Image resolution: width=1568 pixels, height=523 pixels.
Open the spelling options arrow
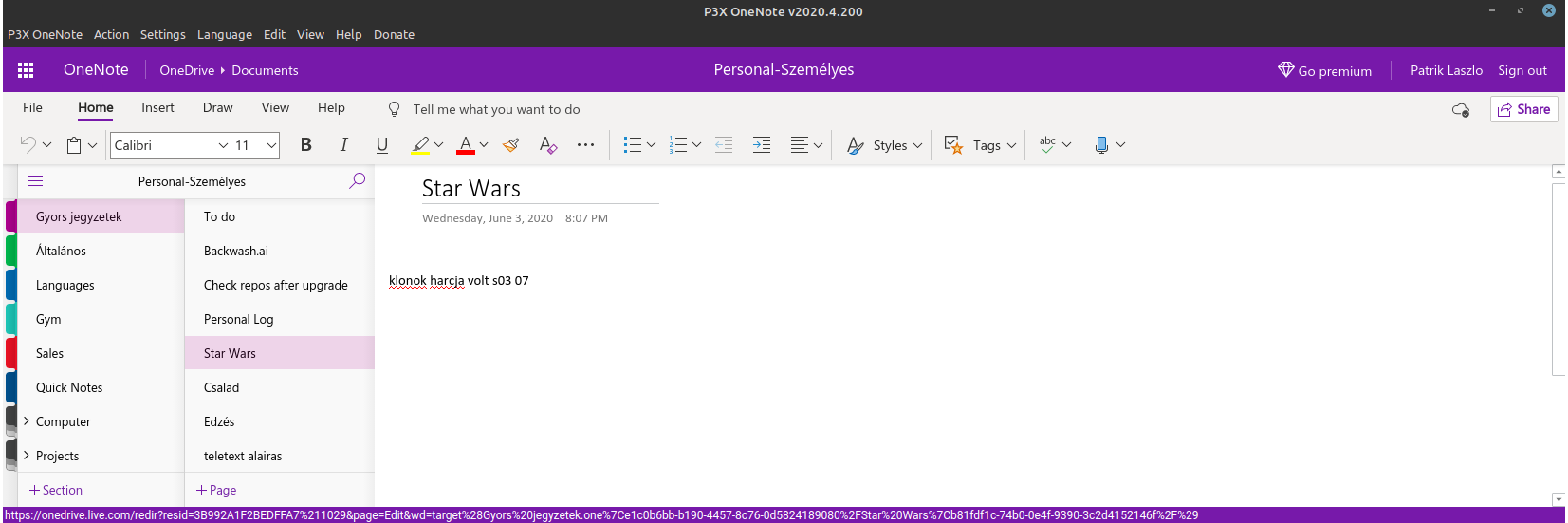[1066, 145]
